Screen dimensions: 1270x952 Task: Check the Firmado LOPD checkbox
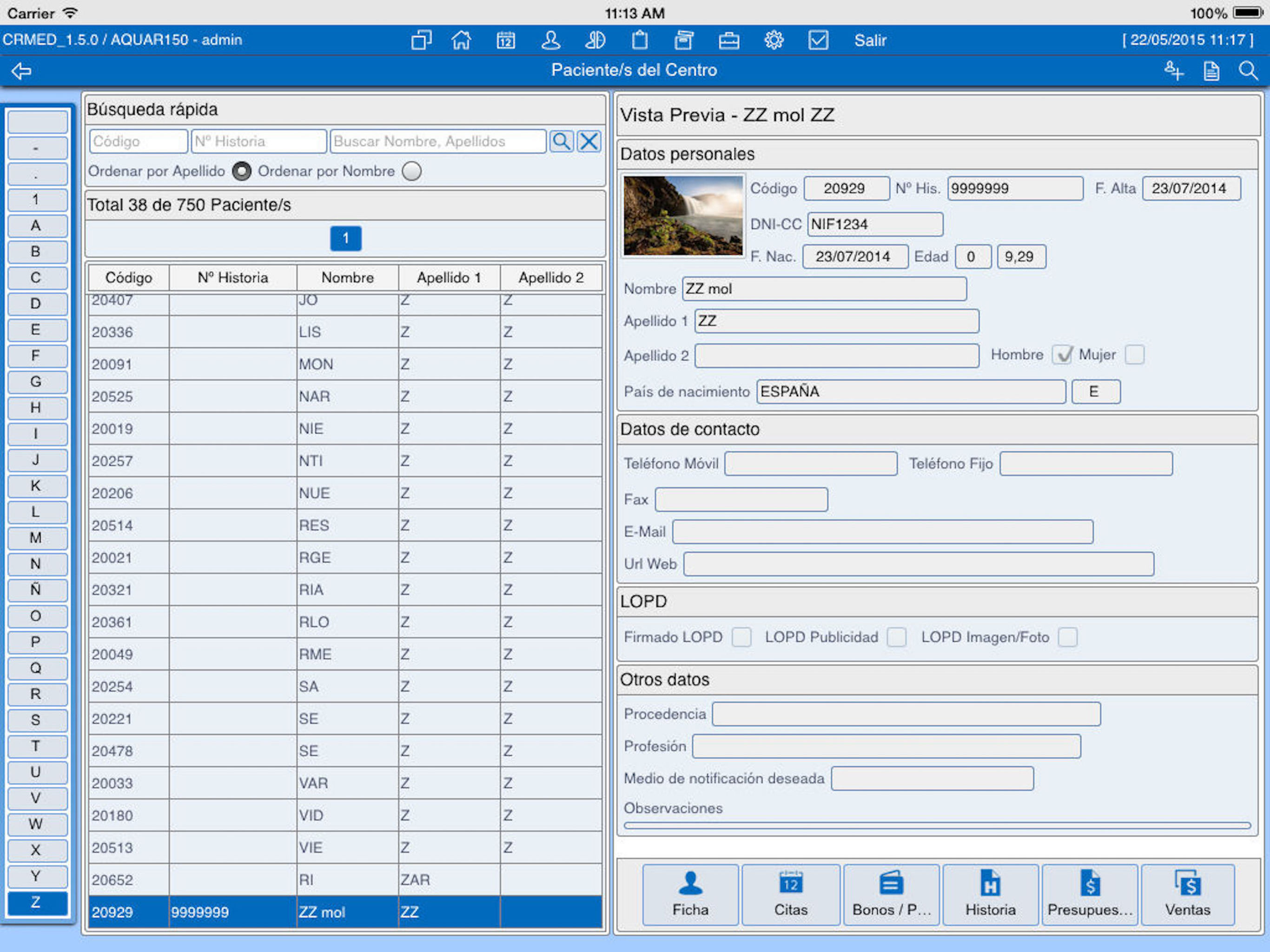click(x=741, y=637)
